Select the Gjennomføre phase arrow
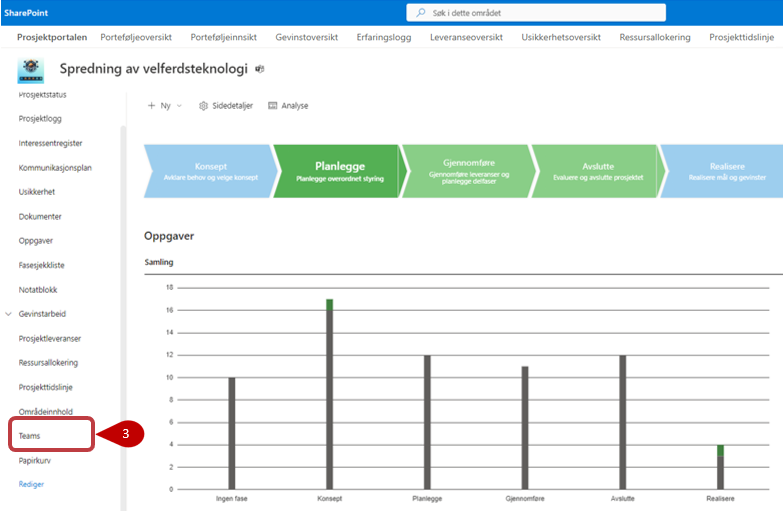Screen dimensions: 783x511 pyautogui.click(x=468, y=172)
